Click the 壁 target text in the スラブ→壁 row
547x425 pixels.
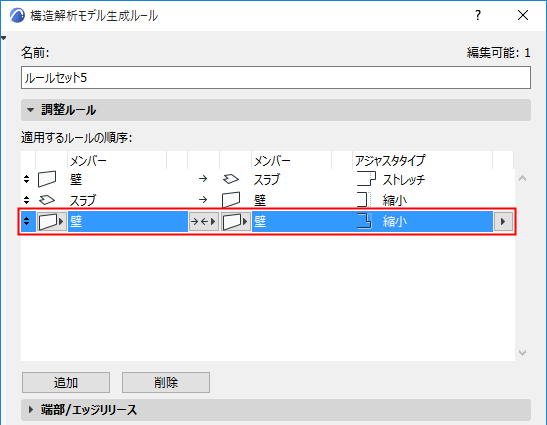point(260,201)
